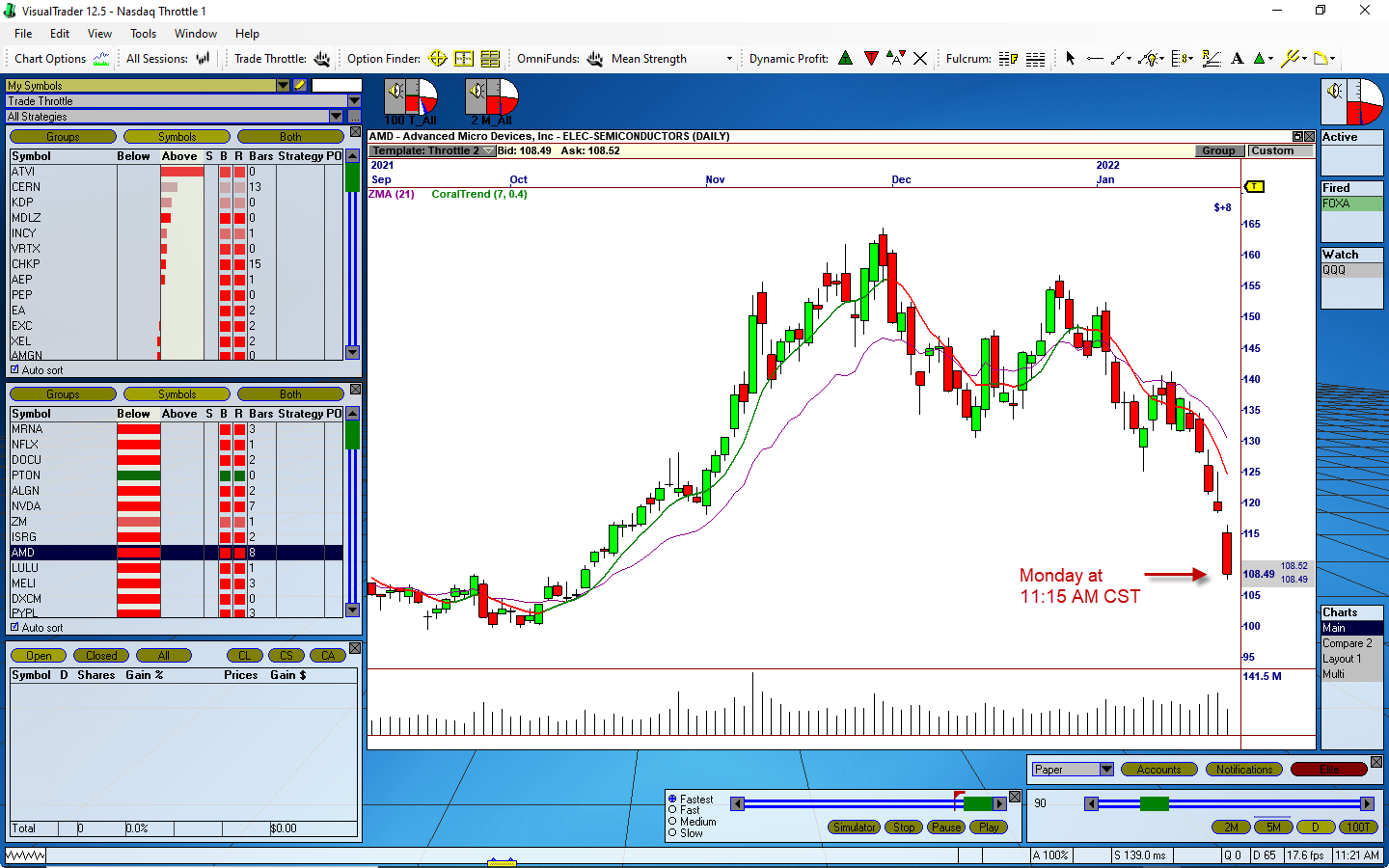
Task: Select the horizontal line drawing tool
Action: (1094, 59)
